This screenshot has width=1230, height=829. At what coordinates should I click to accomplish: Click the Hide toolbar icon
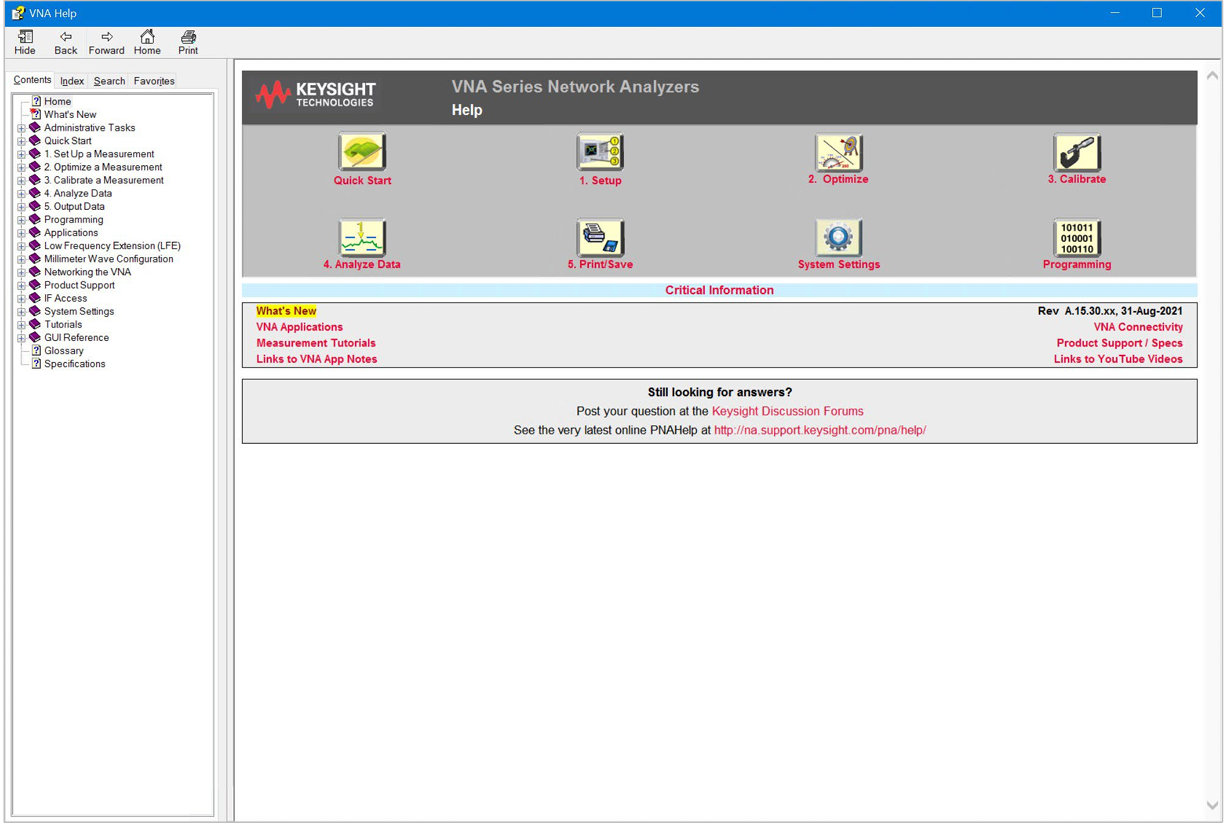(25, 42)
